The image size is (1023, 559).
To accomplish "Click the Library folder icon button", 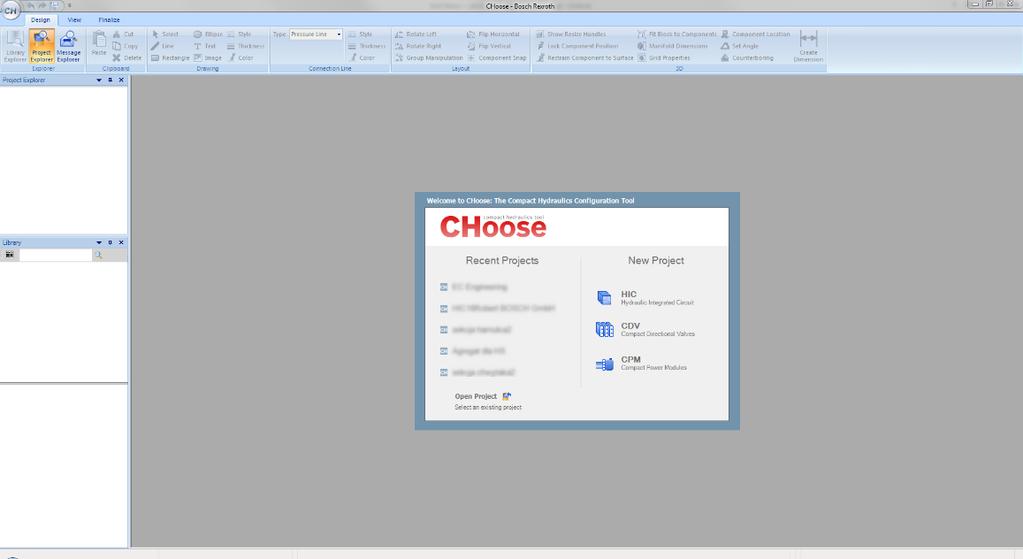I will (x=9, y=255).
